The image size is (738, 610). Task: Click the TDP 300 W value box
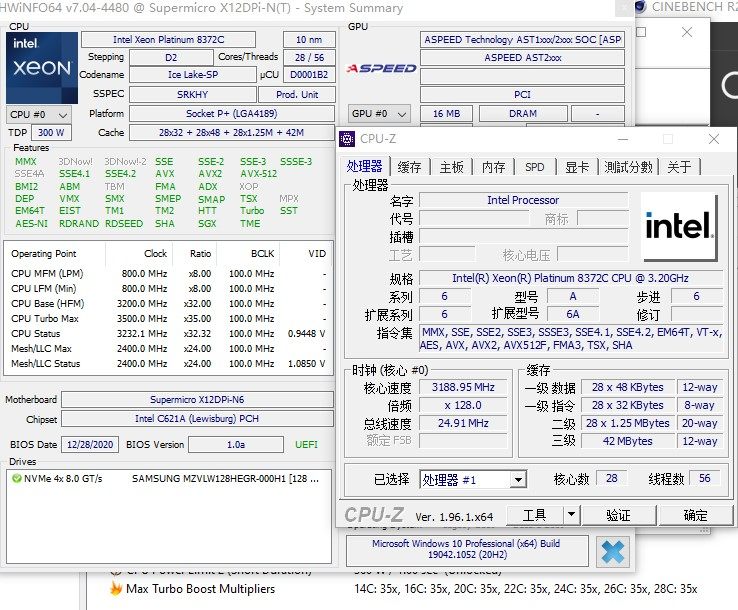[51, 133]
